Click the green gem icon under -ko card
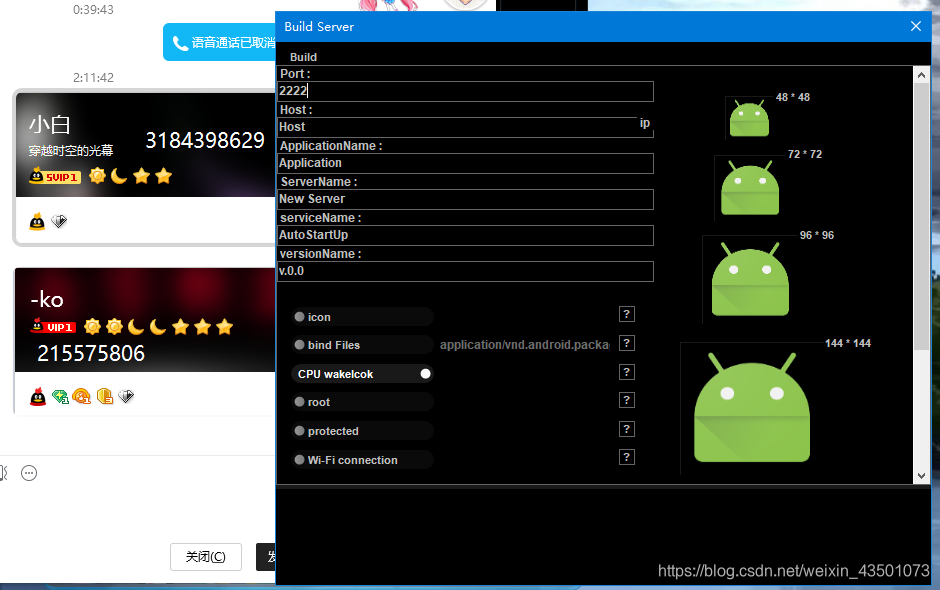Screen dimensions: 940x590 60,396
